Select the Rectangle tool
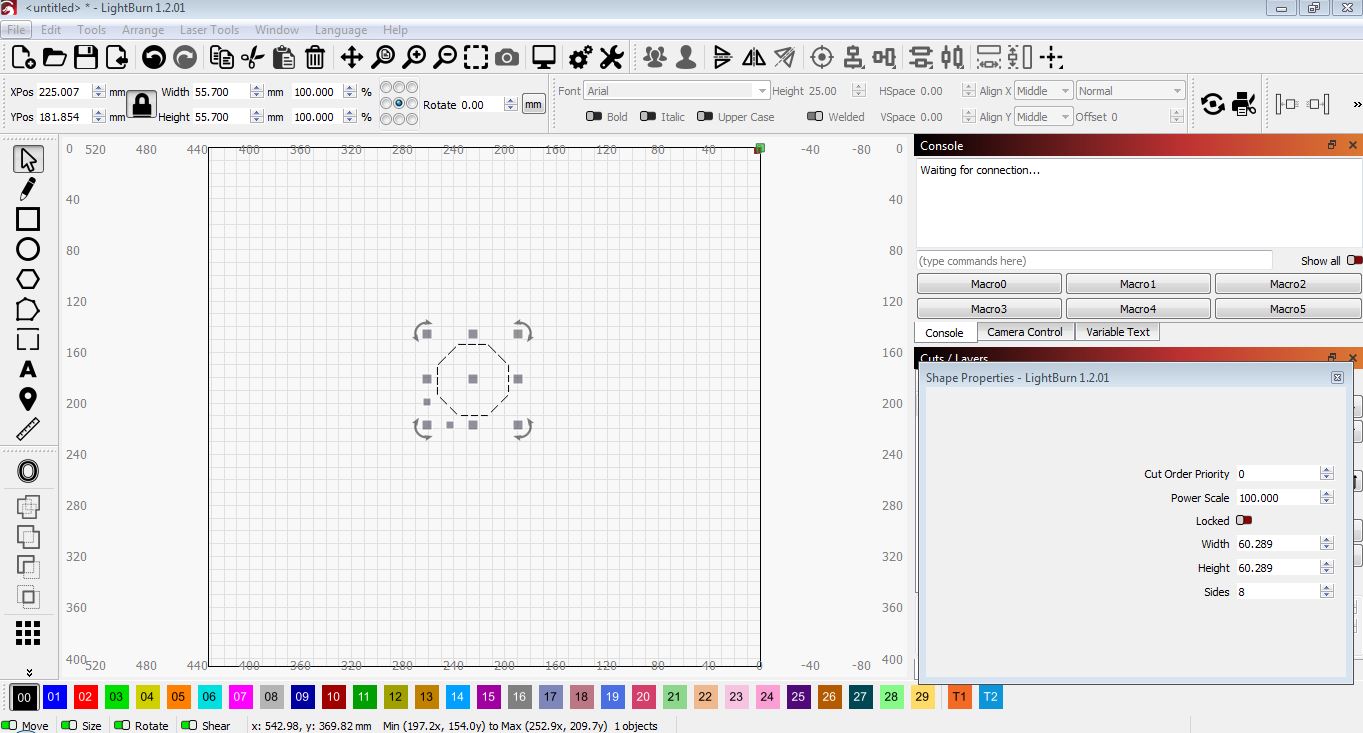This screenshot has width=1363, height=733. tap(28, 219)
